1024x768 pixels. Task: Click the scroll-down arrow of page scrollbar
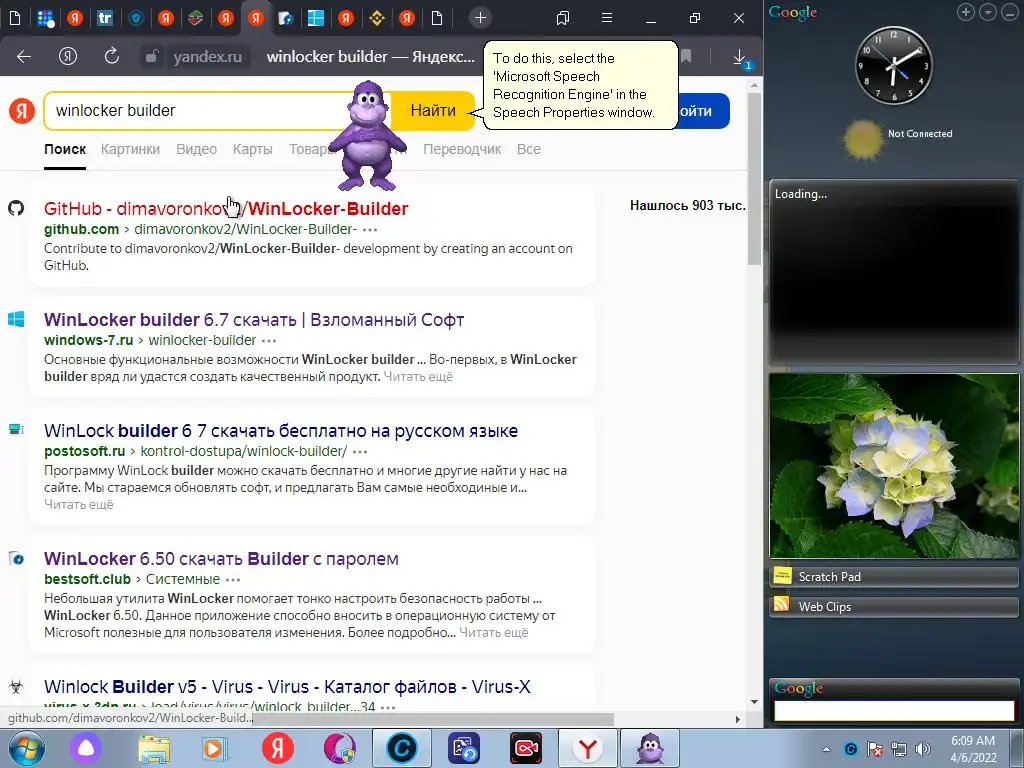pyautogui.click(x=754, y=702)
